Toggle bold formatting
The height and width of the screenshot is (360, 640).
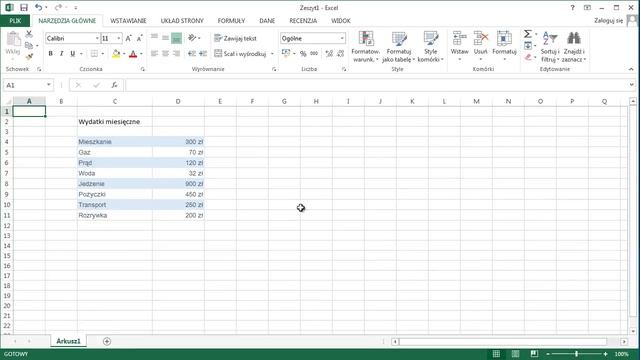click(x=51, y=53)
